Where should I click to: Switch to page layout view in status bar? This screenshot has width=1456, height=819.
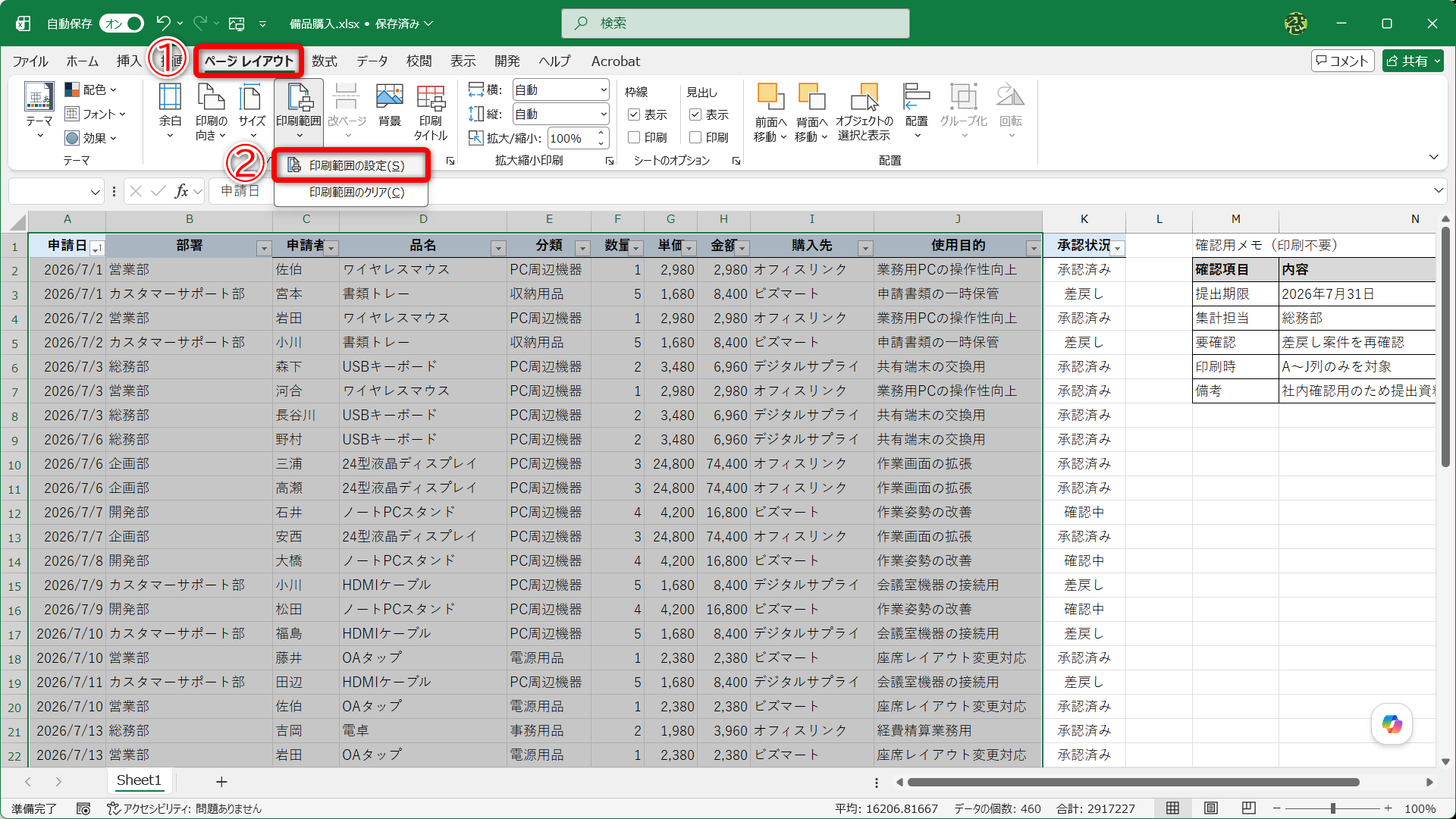click(1211, 808)
